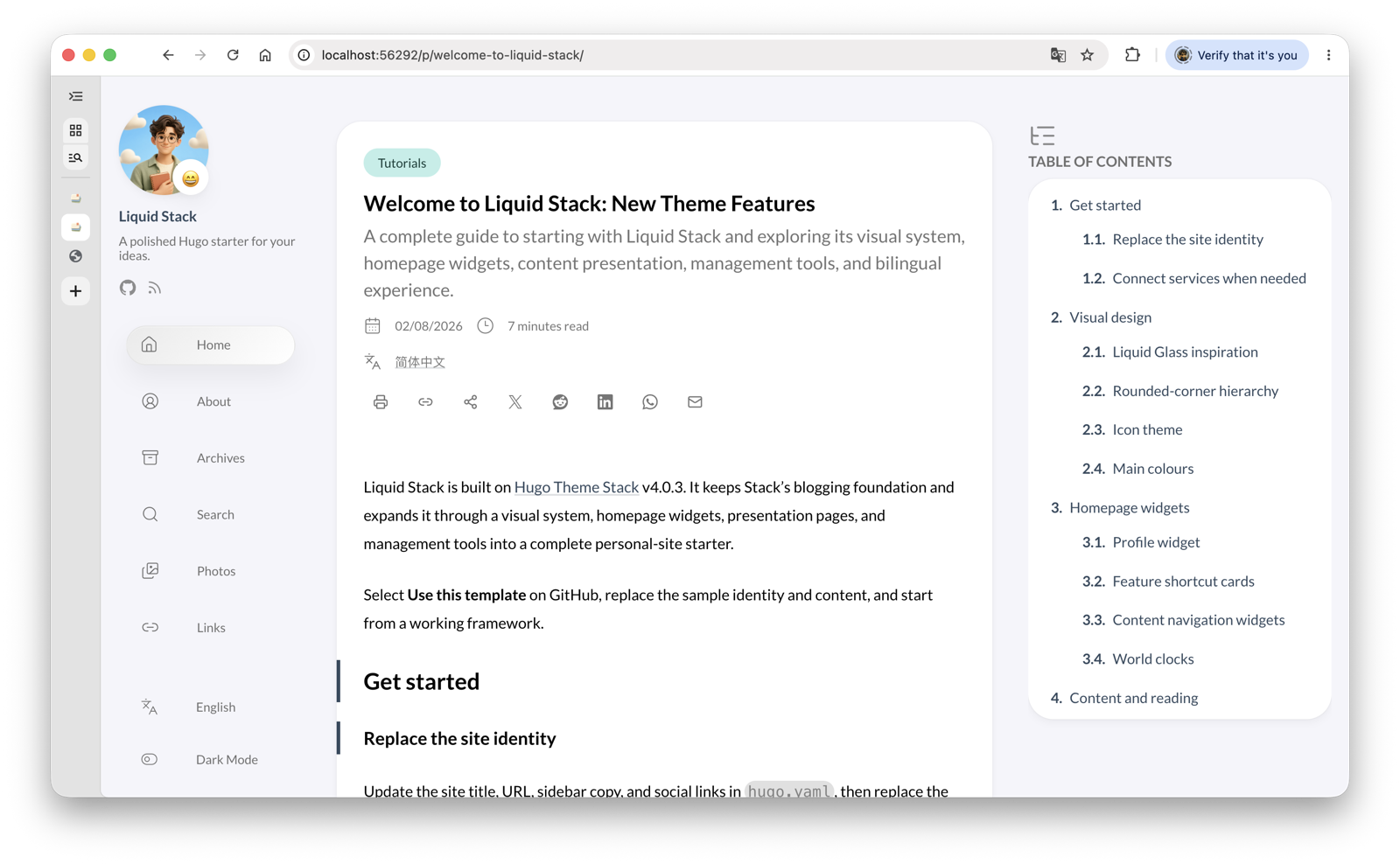Add a new tab with plus
Image resolution: width=1400 pixels, height=864 pixels.
point(76,291)
